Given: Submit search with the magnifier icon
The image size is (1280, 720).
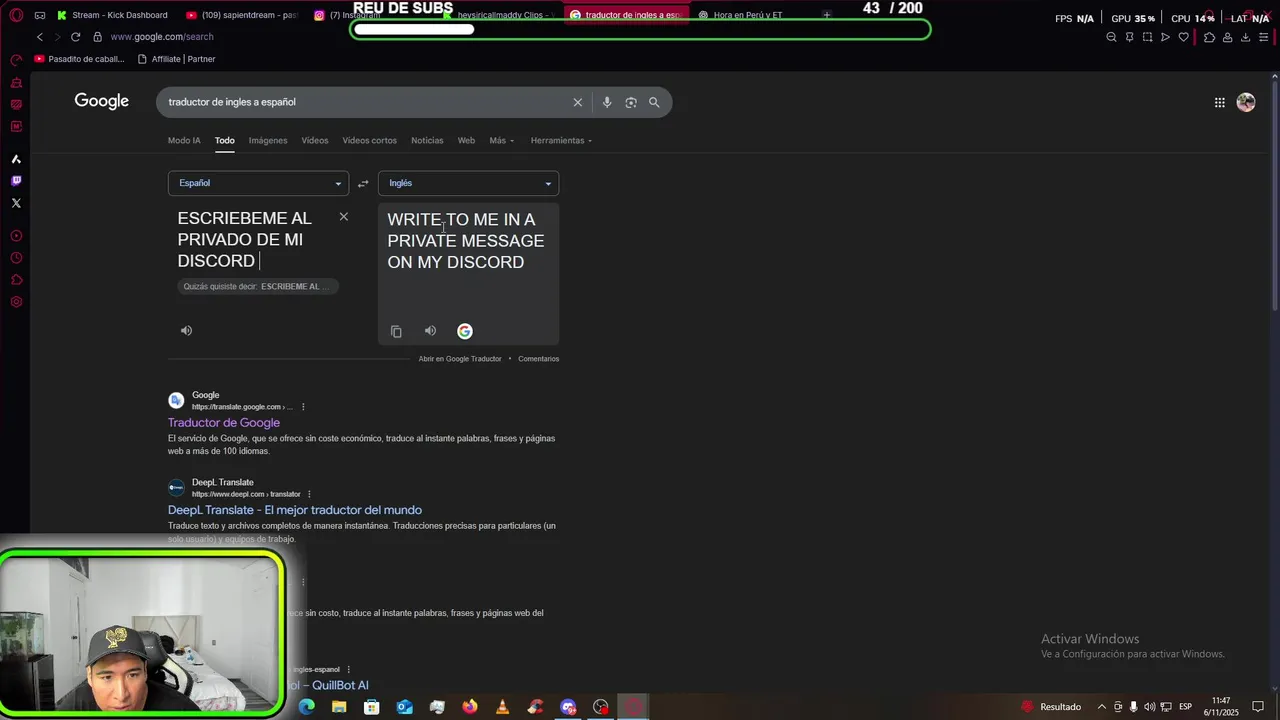Looking at the screenshot, I should click(654, 102).
